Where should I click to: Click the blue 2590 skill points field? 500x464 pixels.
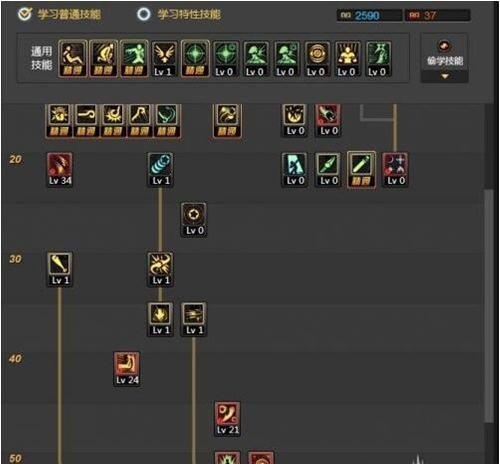(369, 15)
